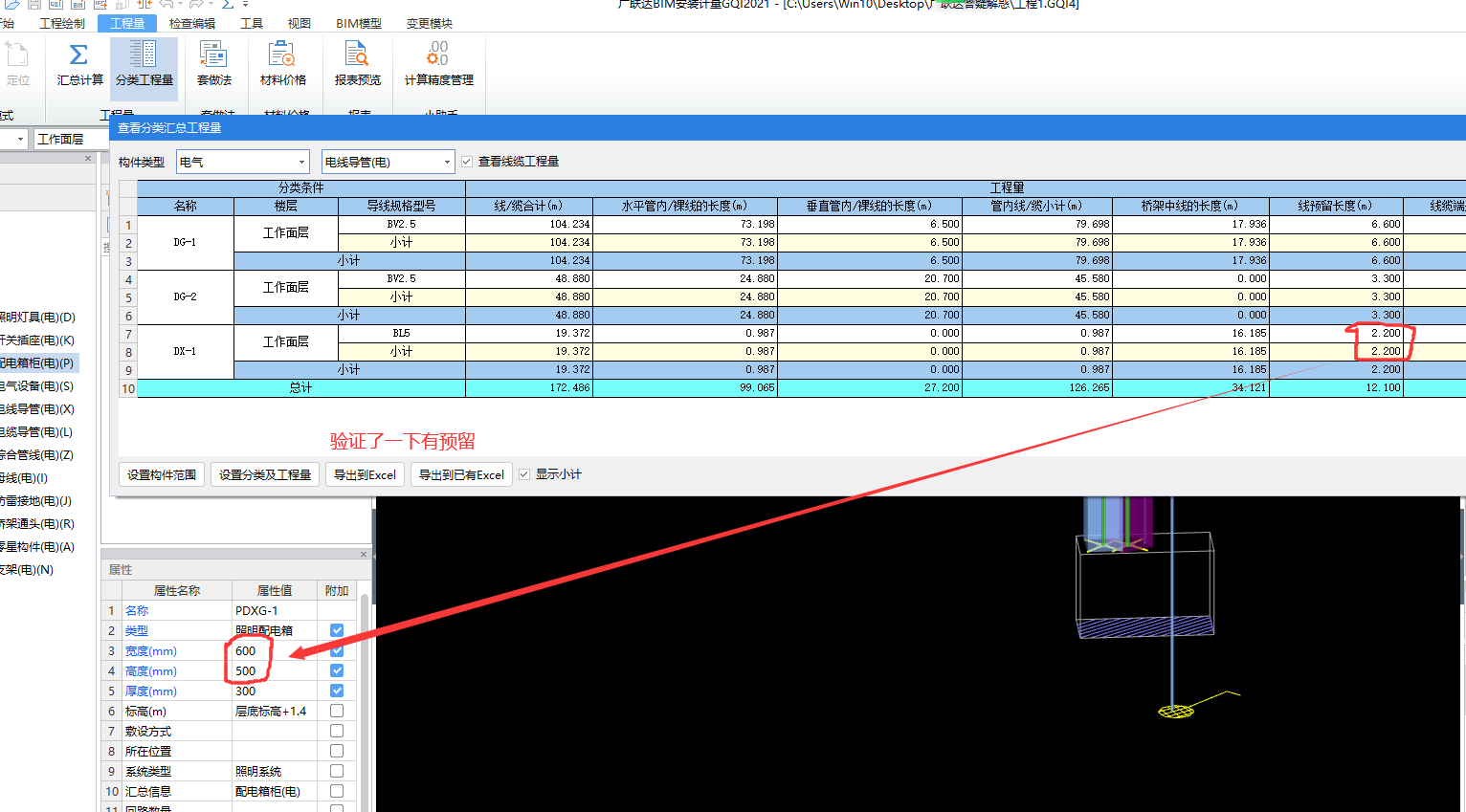Check 附加 box for 汇总信息 row
Image resolution: width=1466 pixels, height=812 pixels.
(x=337, y=791)
